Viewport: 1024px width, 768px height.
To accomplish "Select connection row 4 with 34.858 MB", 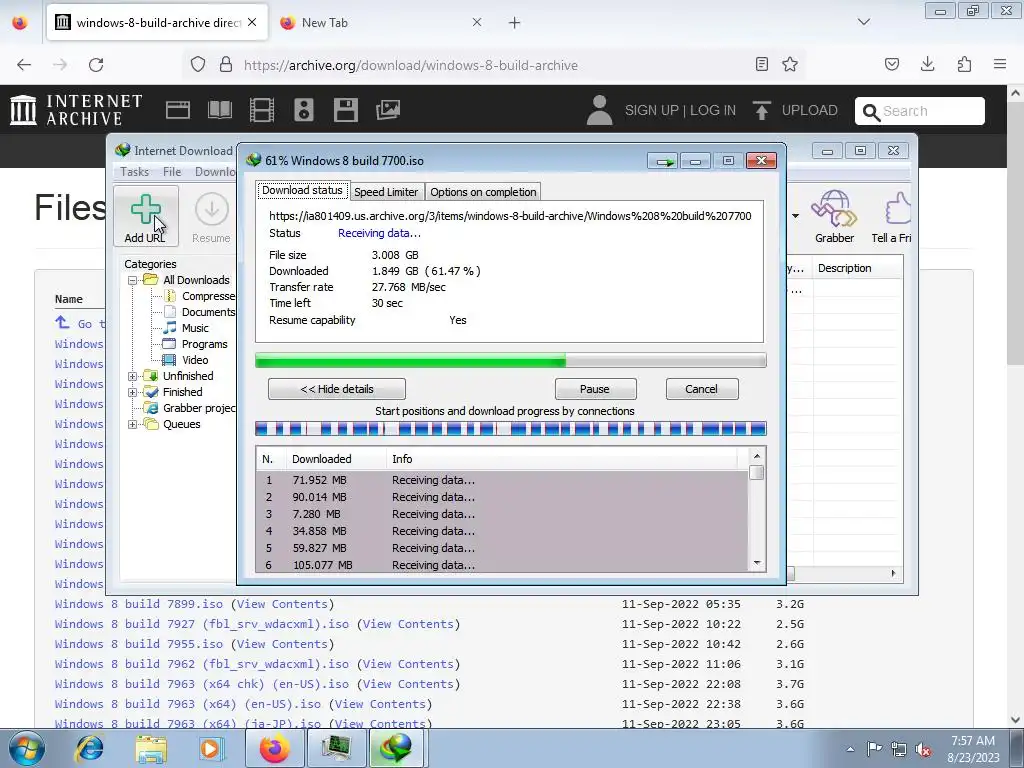I will [x=502, y=531].
